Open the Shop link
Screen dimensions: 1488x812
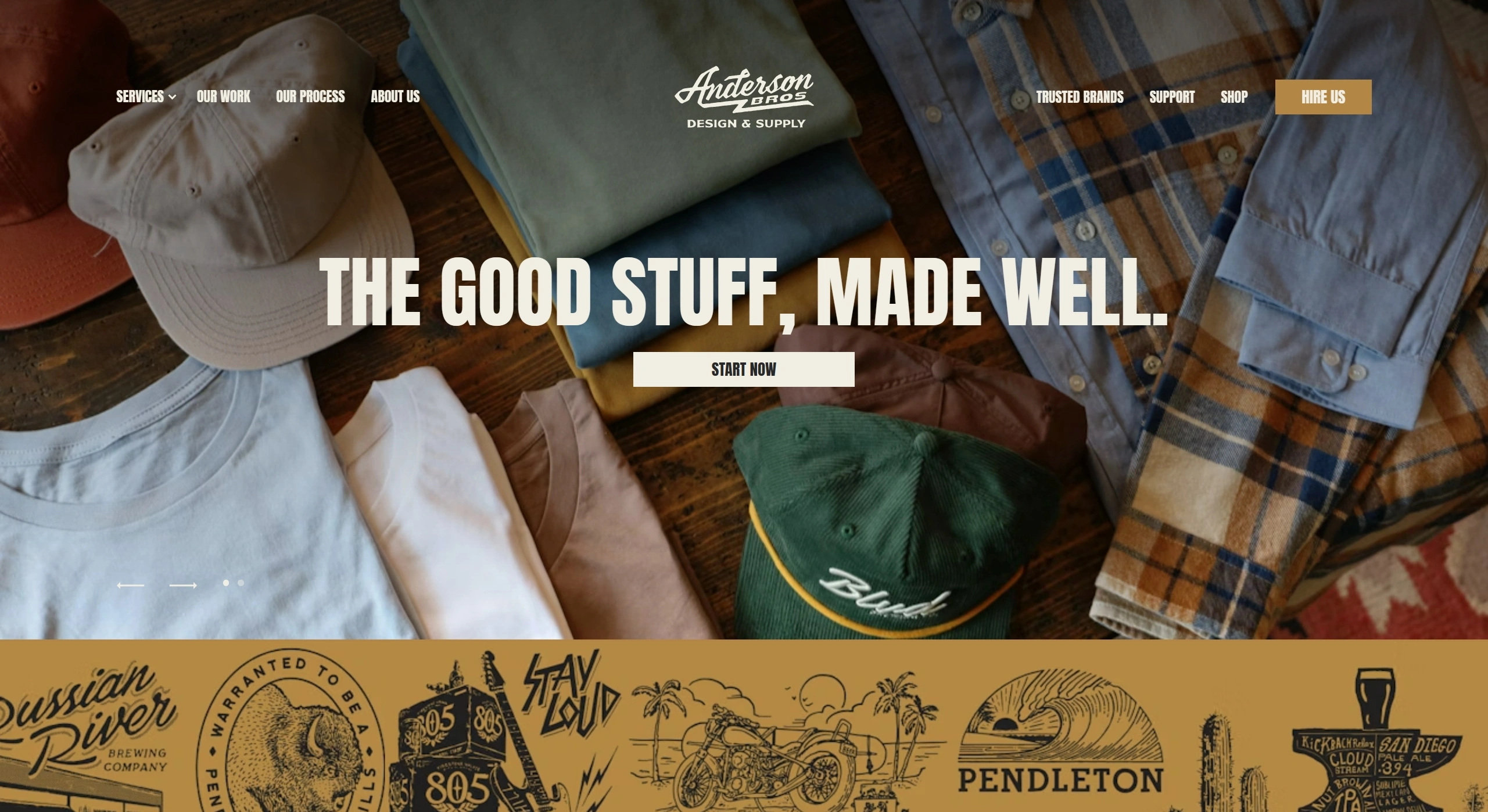tap(1234, 97)
